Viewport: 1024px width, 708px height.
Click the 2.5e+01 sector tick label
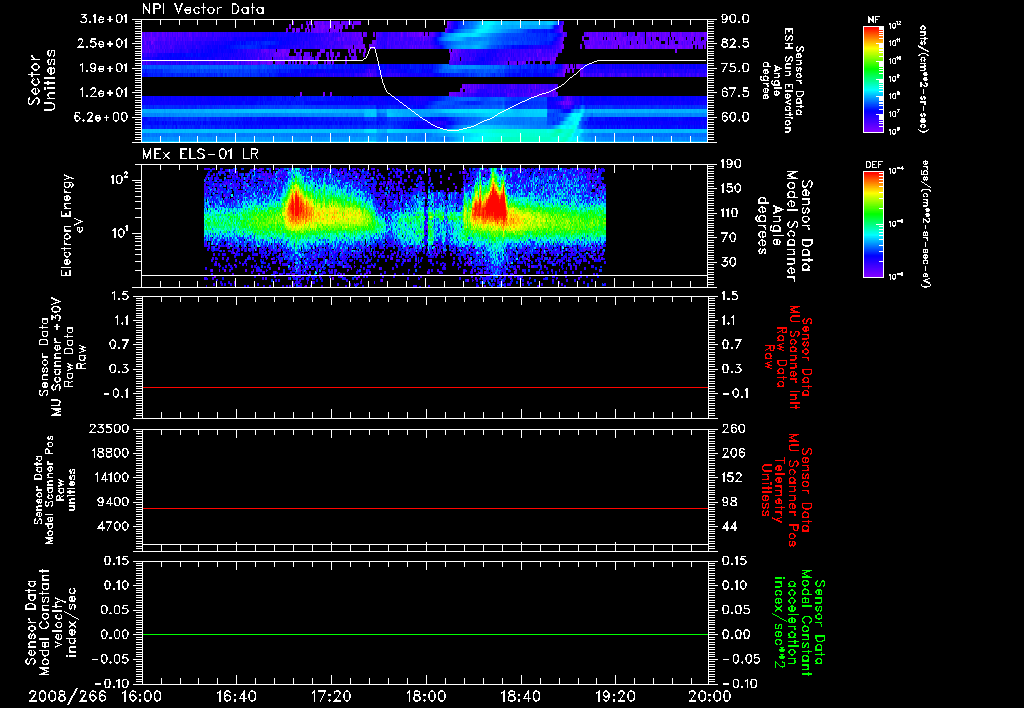point(105,43)
